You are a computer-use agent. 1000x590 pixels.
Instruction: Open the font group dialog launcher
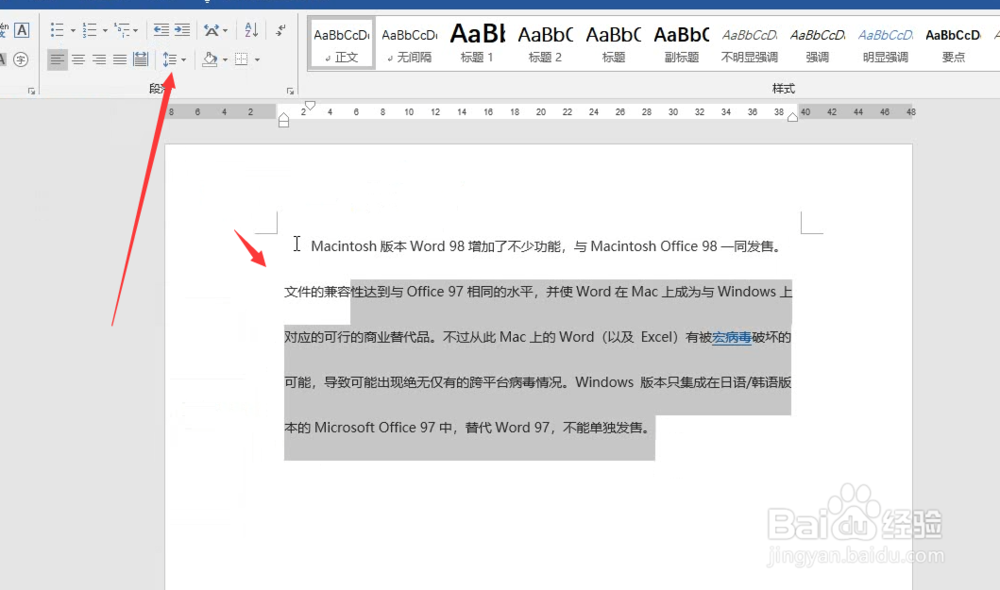pos(31,91)
